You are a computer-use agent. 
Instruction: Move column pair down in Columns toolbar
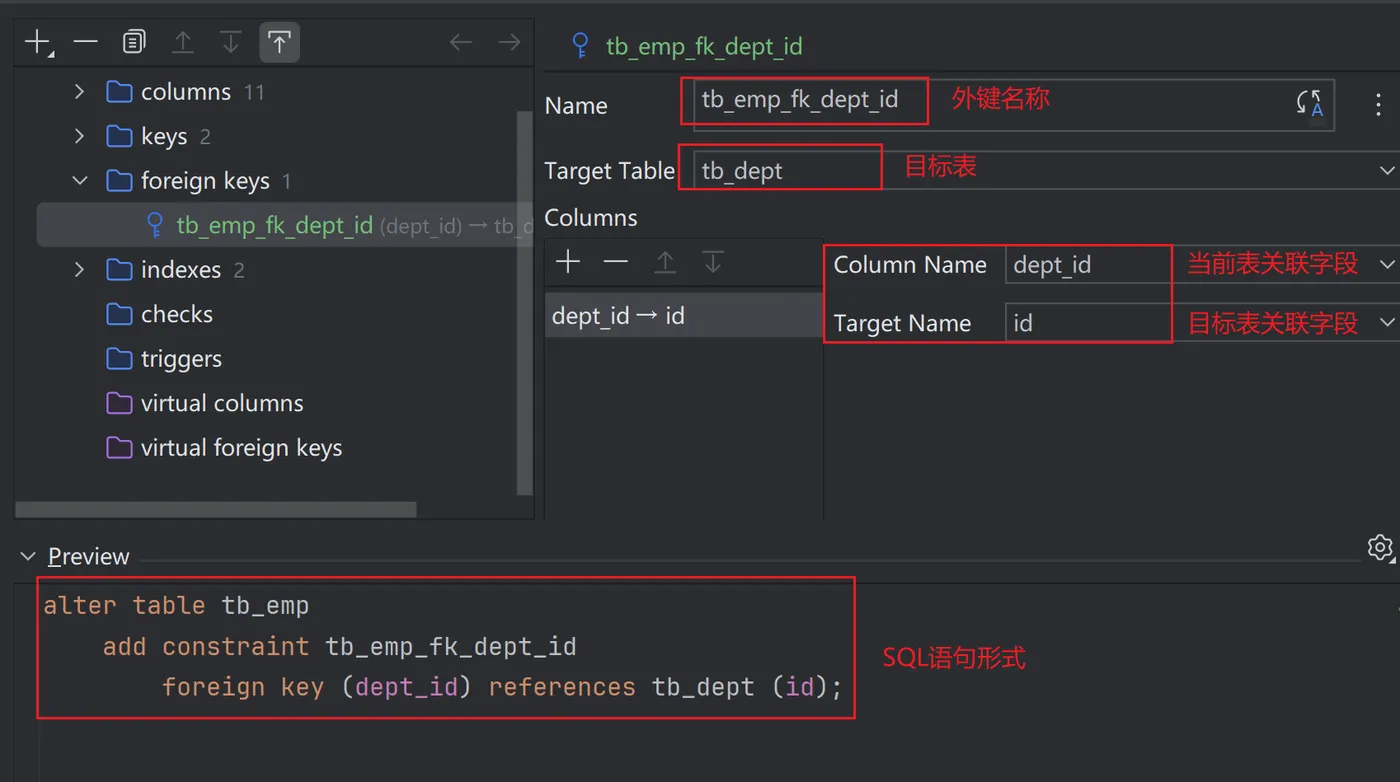point(713,263)
